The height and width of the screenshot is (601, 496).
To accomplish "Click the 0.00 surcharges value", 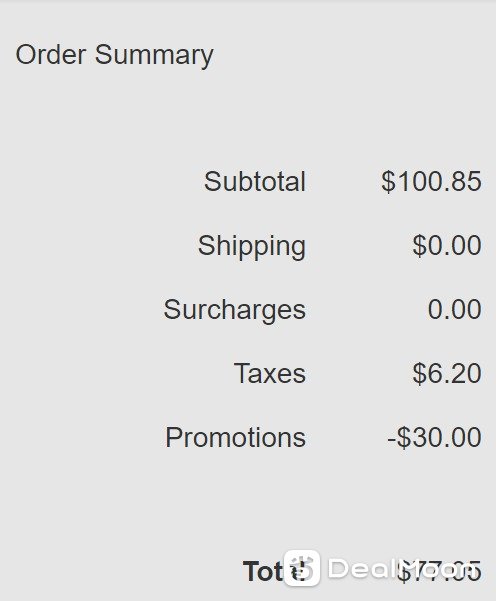I will coord(455,309).
